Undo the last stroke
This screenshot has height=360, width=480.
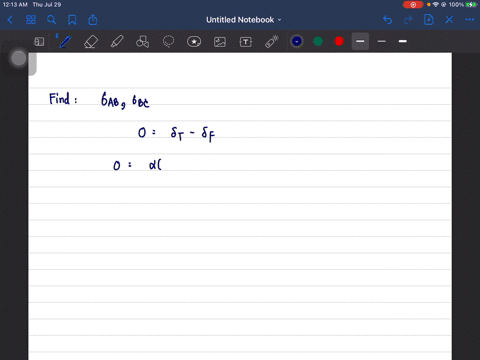[x=387, y=20]
